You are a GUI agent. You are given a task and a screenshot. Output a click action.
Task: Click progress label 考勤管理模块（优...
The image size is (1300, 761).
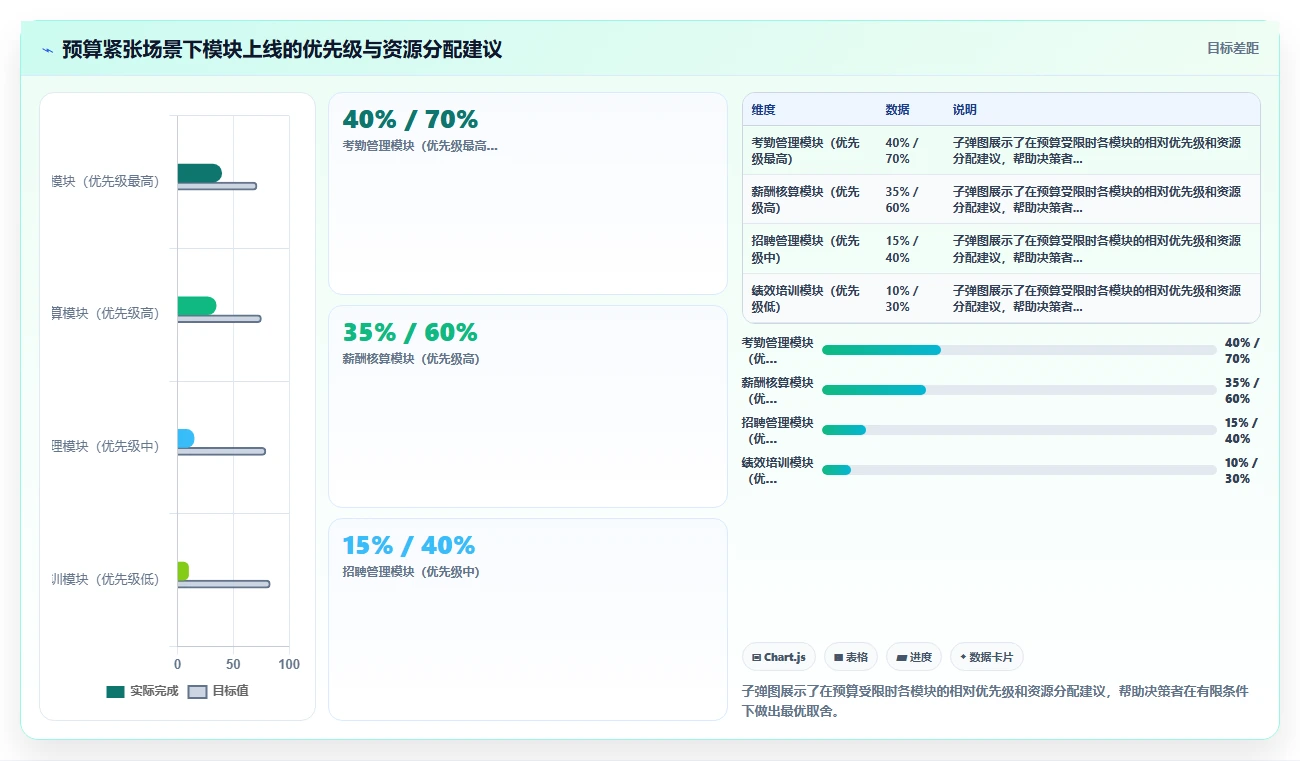tap(778, 350)
